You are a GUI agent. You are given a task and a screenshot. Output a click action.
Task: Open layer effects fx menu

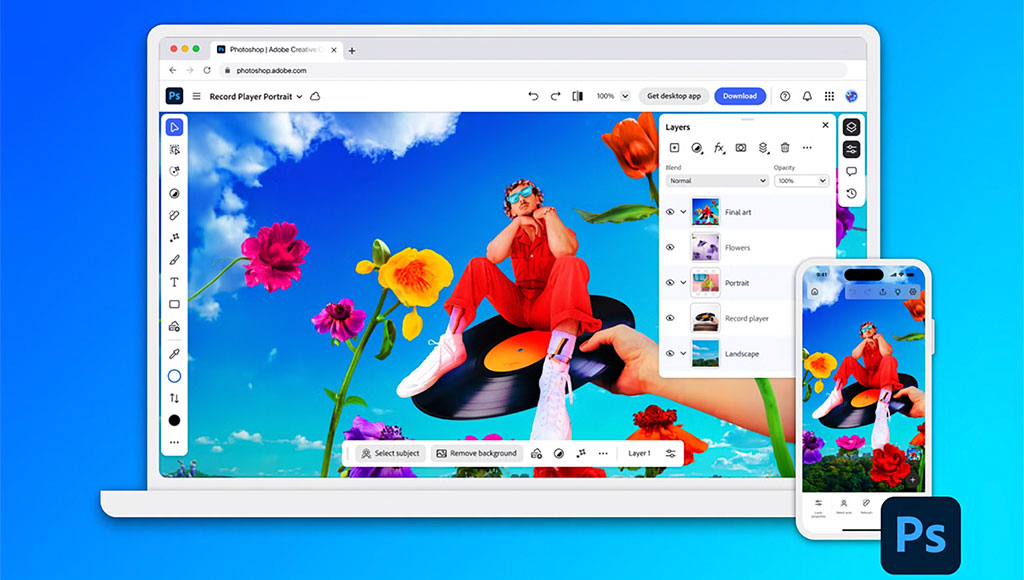[x=719, y=148]
